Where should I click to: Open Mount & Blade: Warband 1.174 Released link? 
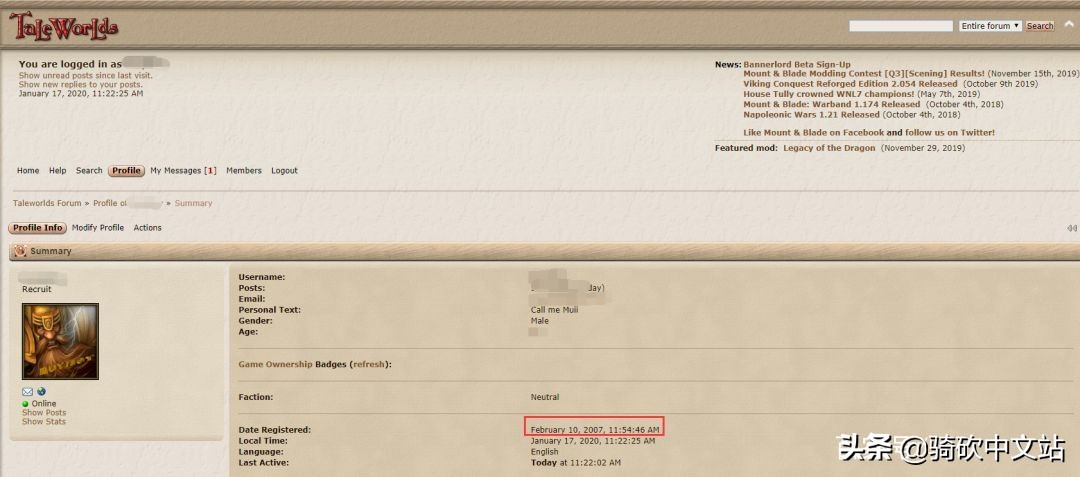click(x=831, y=105)
